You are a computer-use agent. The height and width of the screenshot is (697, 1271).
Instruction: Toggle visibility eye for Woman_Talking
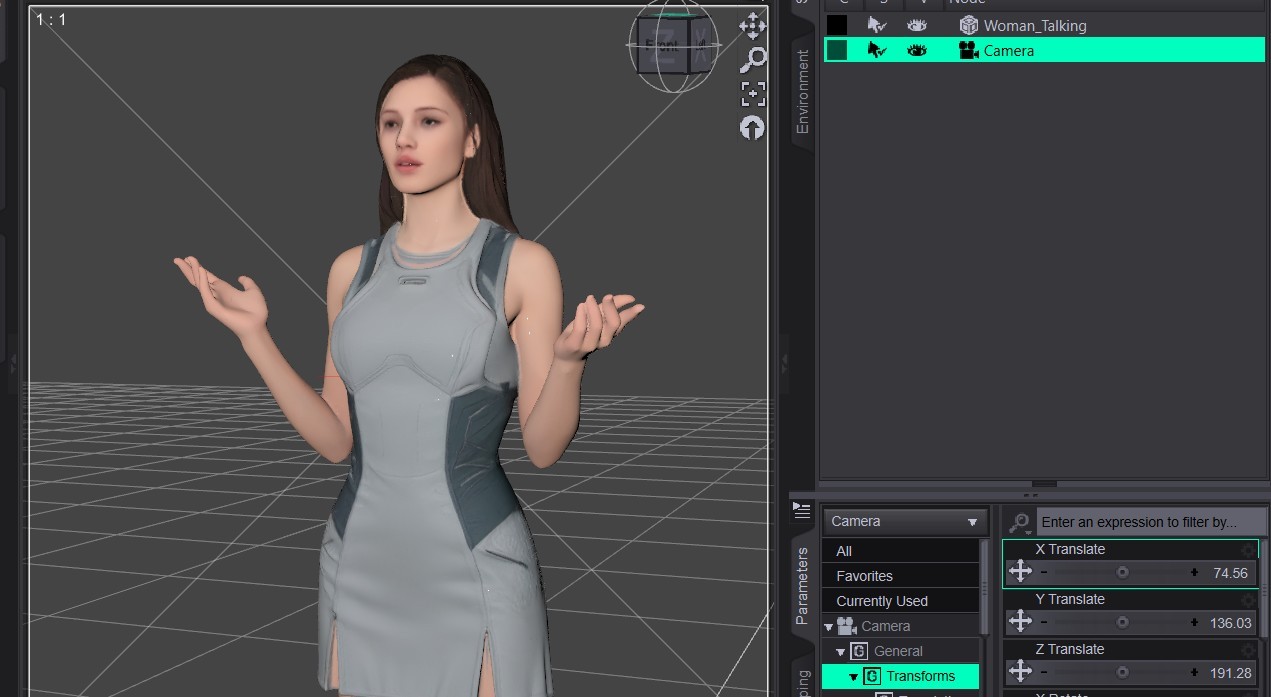[917, 25]
